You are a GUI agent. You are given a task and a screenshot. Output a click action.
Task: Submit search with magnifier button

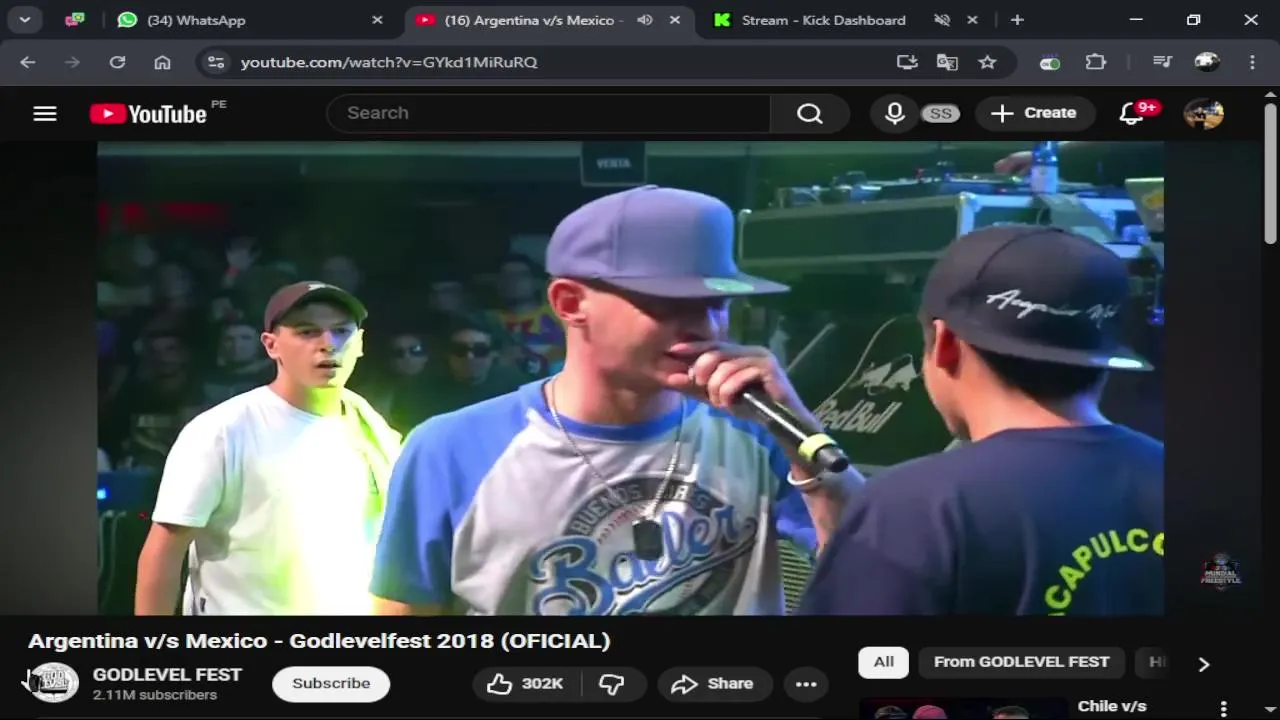tap(810, 113)
